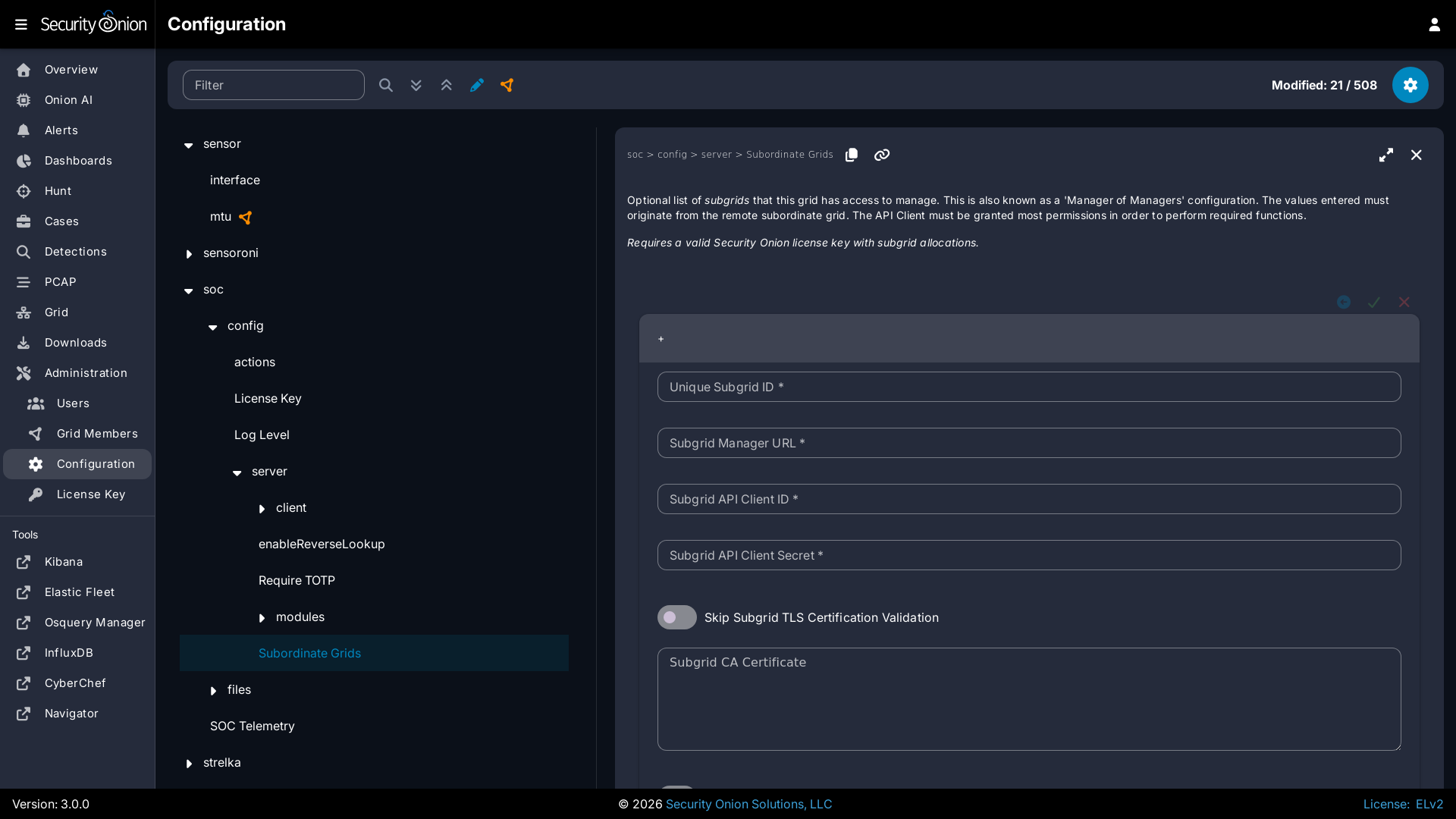
Task: Click the link icon beside breadcrumb
Action: click(x=882, y=155)
